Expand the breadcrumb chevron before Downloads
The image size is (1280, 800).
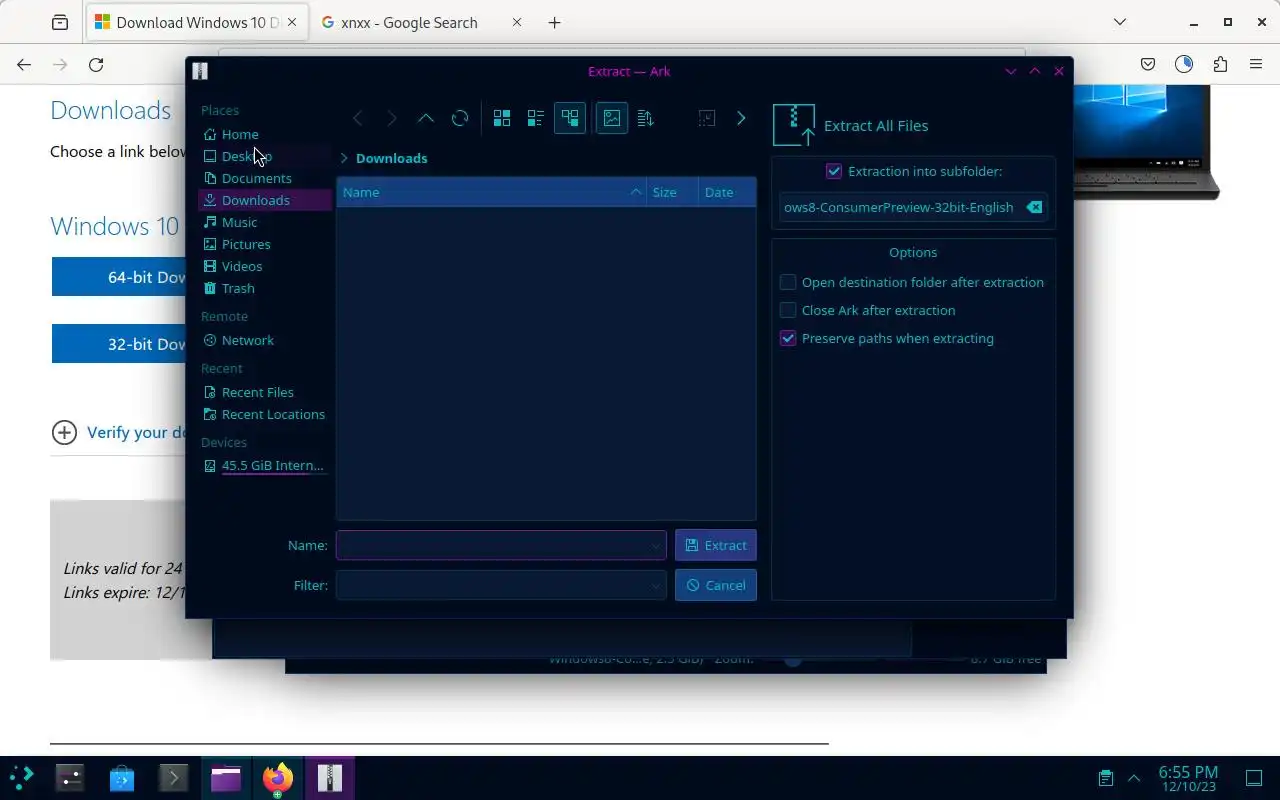pyautogui.click(x=344, y=158)
